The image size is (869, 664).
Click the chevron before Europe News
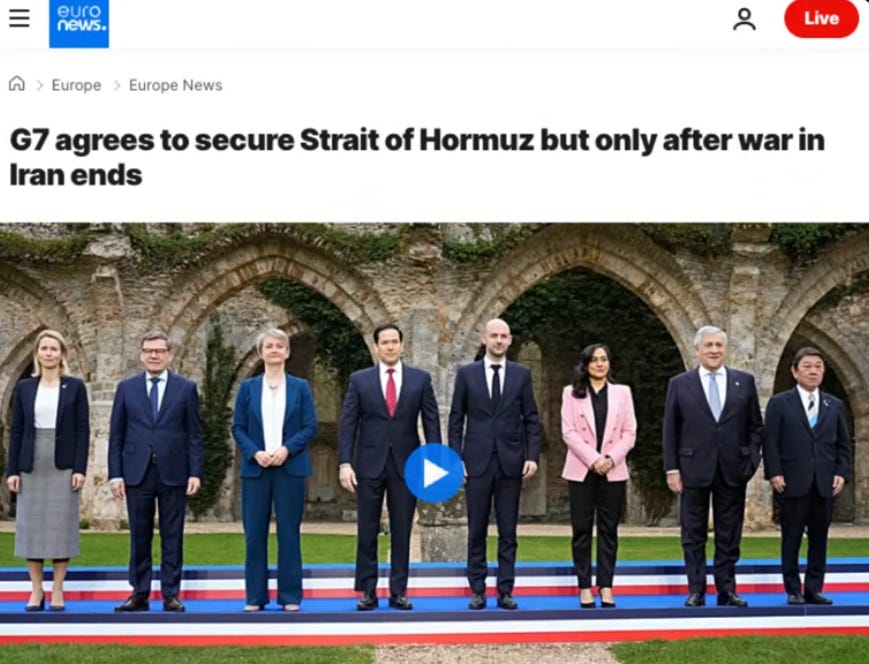116,85
